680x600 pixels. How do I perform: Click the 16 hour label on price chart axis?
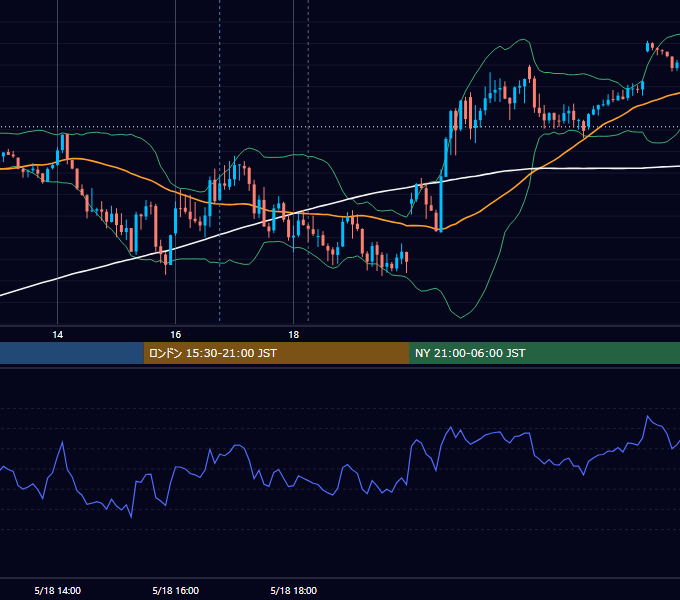click(x=176, y=335)
